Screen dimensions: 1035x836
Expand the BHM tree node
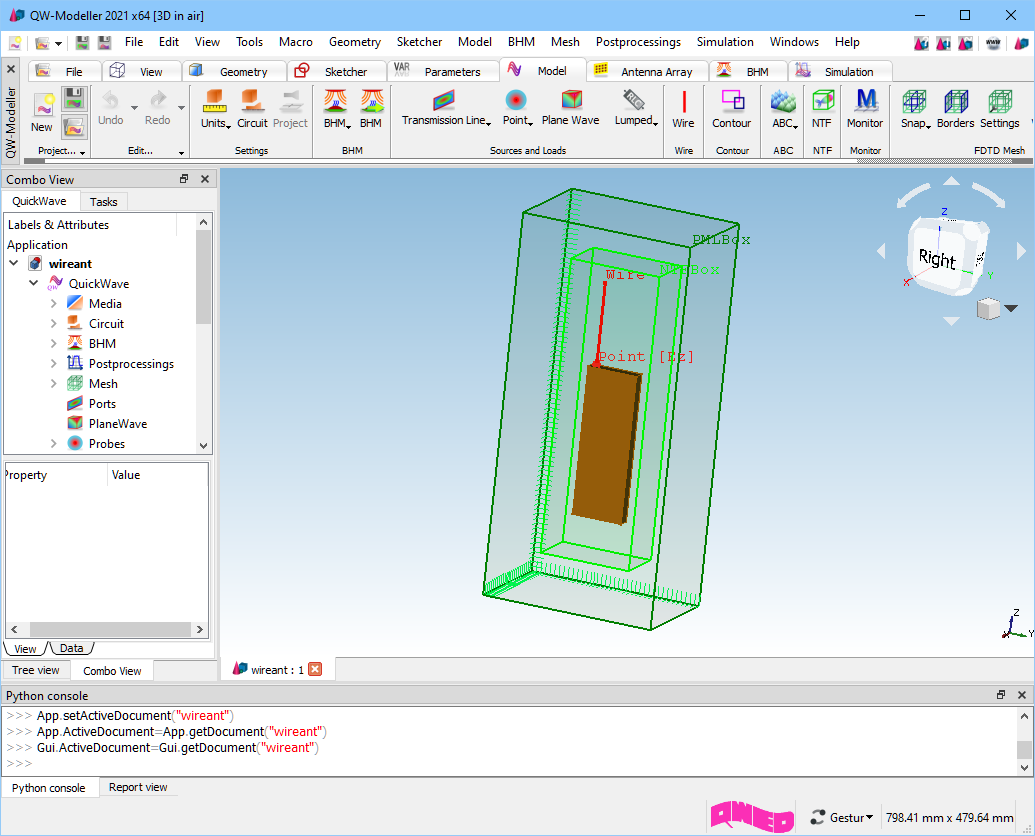coord(53,343)
